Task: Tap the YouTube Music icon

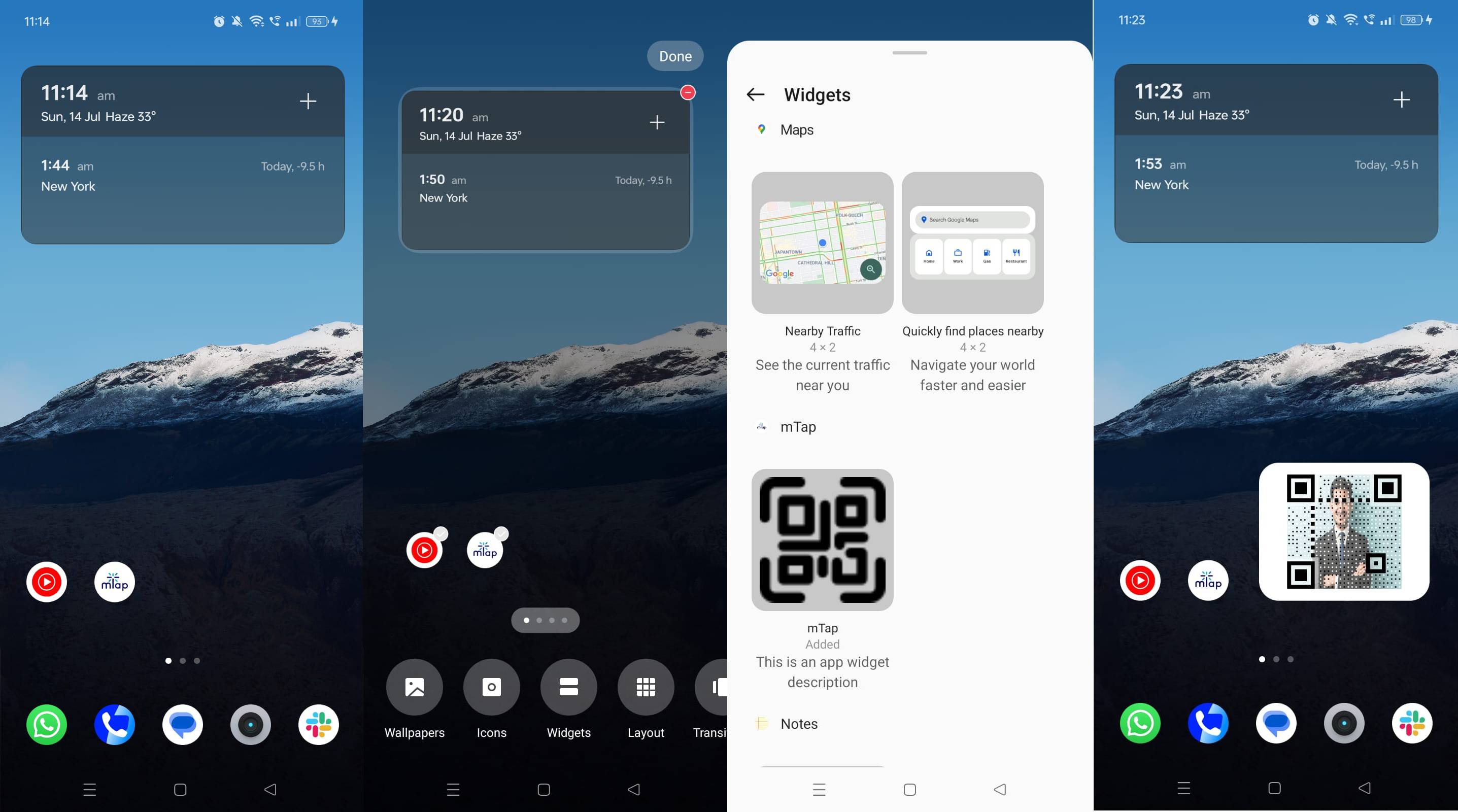Action: (x=48, y=581)
